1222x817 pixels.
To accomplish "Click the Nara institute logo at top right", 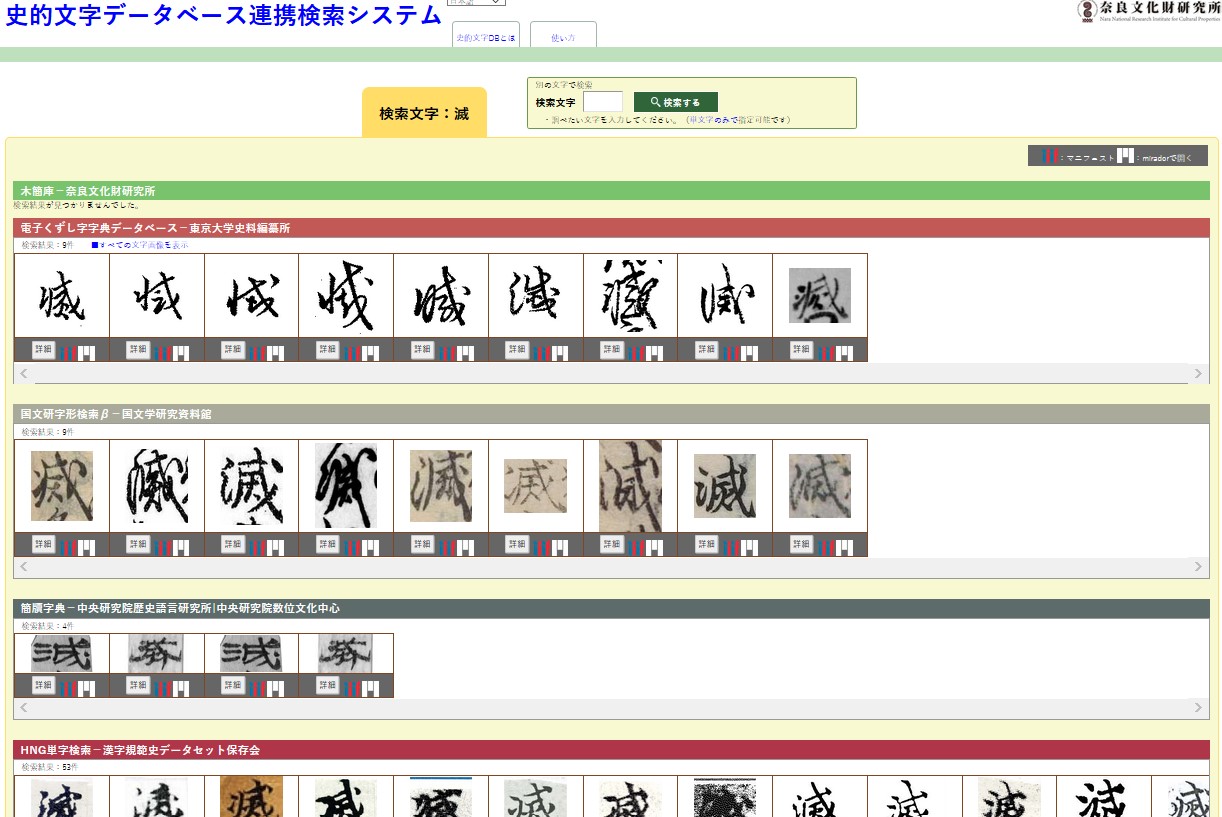I will 1149,11.
